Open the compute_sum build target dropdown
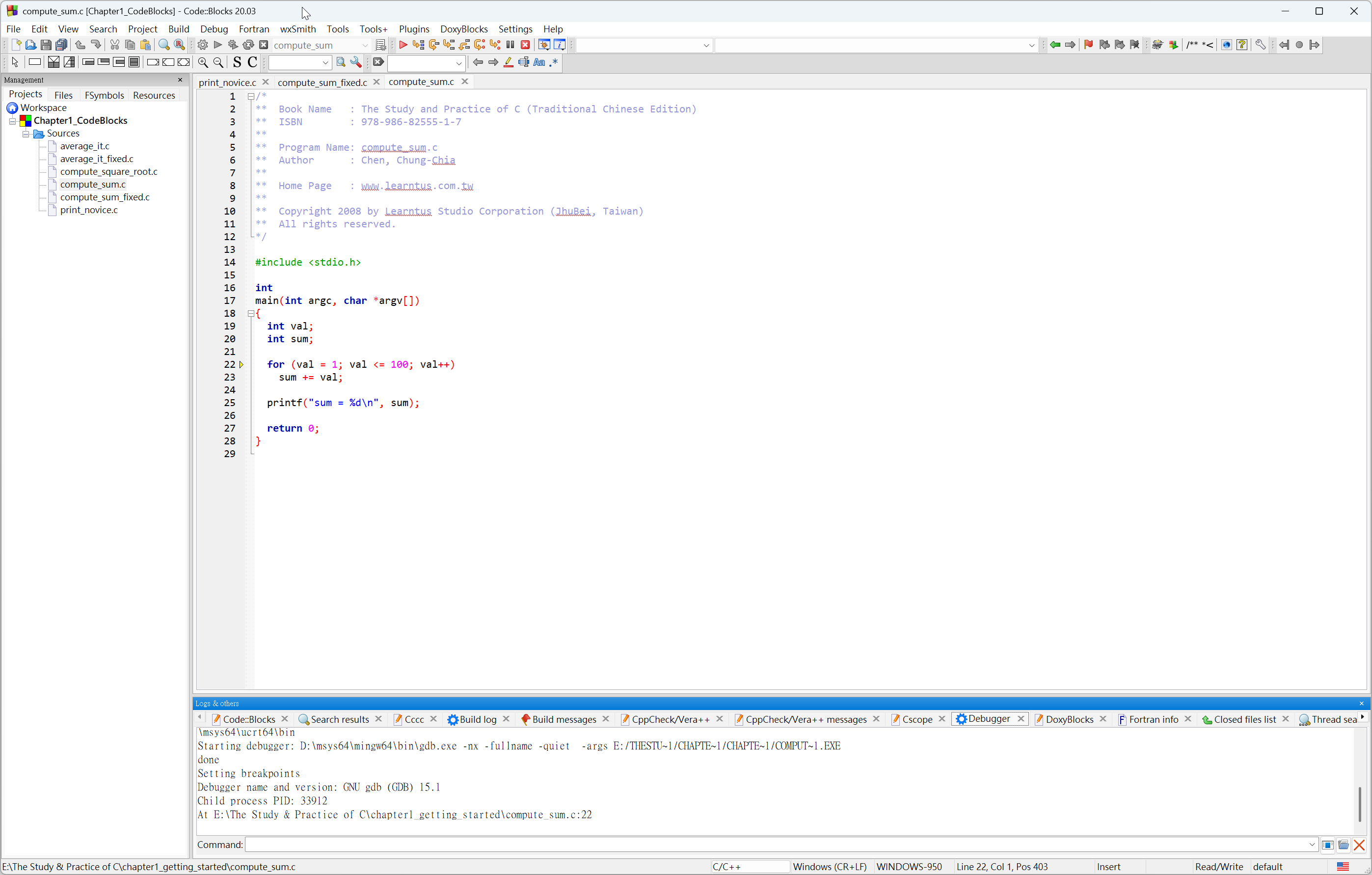1372x875 pixels. [x=365, y=45]
